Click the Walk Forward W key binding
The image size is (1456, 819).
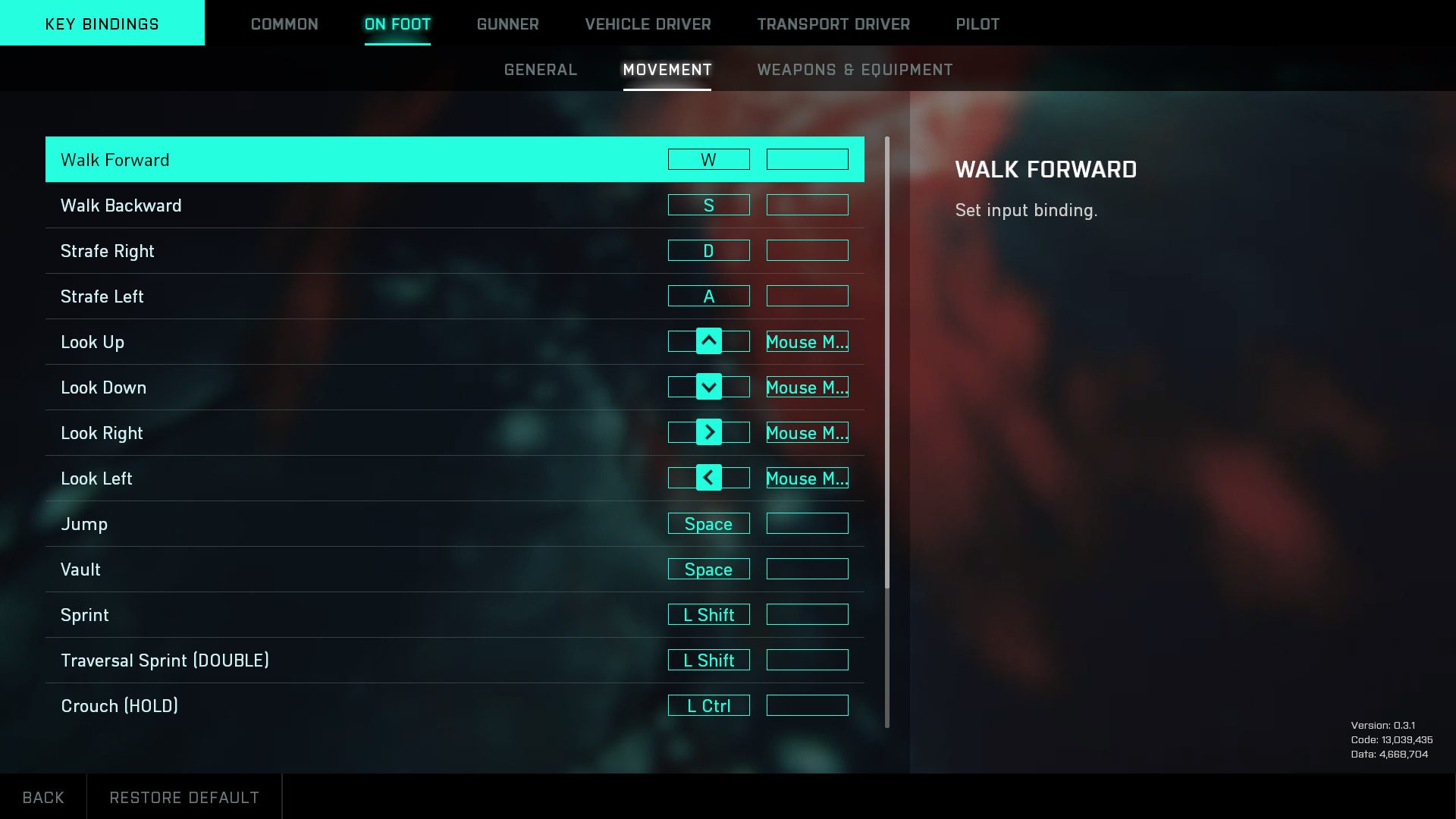(709, 159)
